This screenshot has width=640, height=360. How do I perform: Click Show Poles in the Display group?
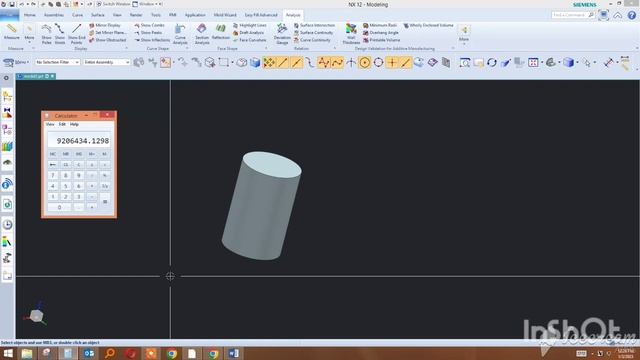[47, 34]
